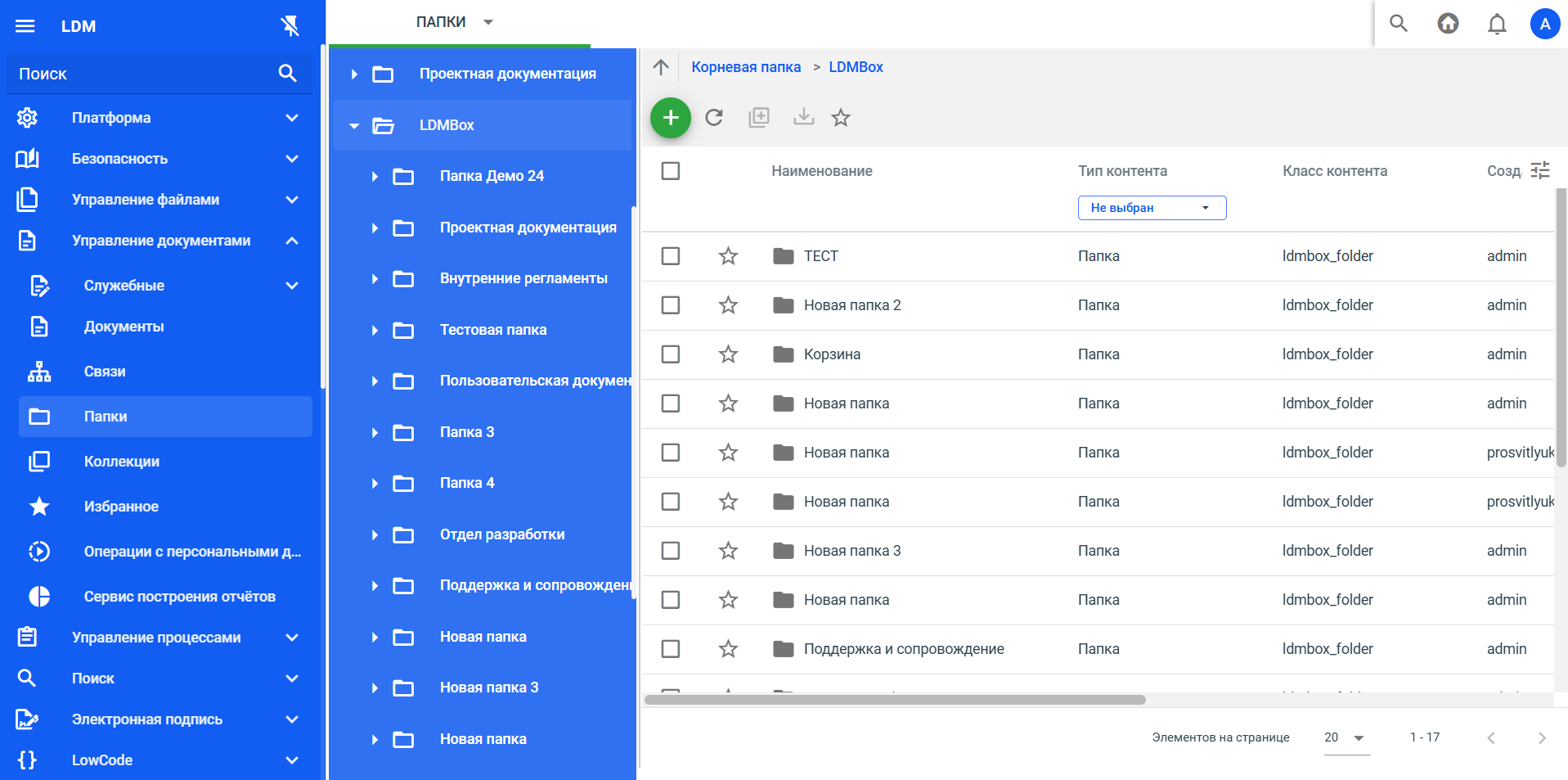Collapse Управление документами section
The image size is (1568, 780).
pyautogui.click(x=292, y=241)
